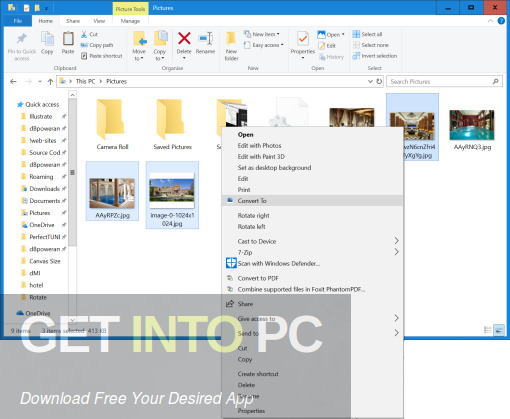This screenshot has width=510, height=419.
Task: Choose Convert to PDF menu entry
Action: [312, 278]
